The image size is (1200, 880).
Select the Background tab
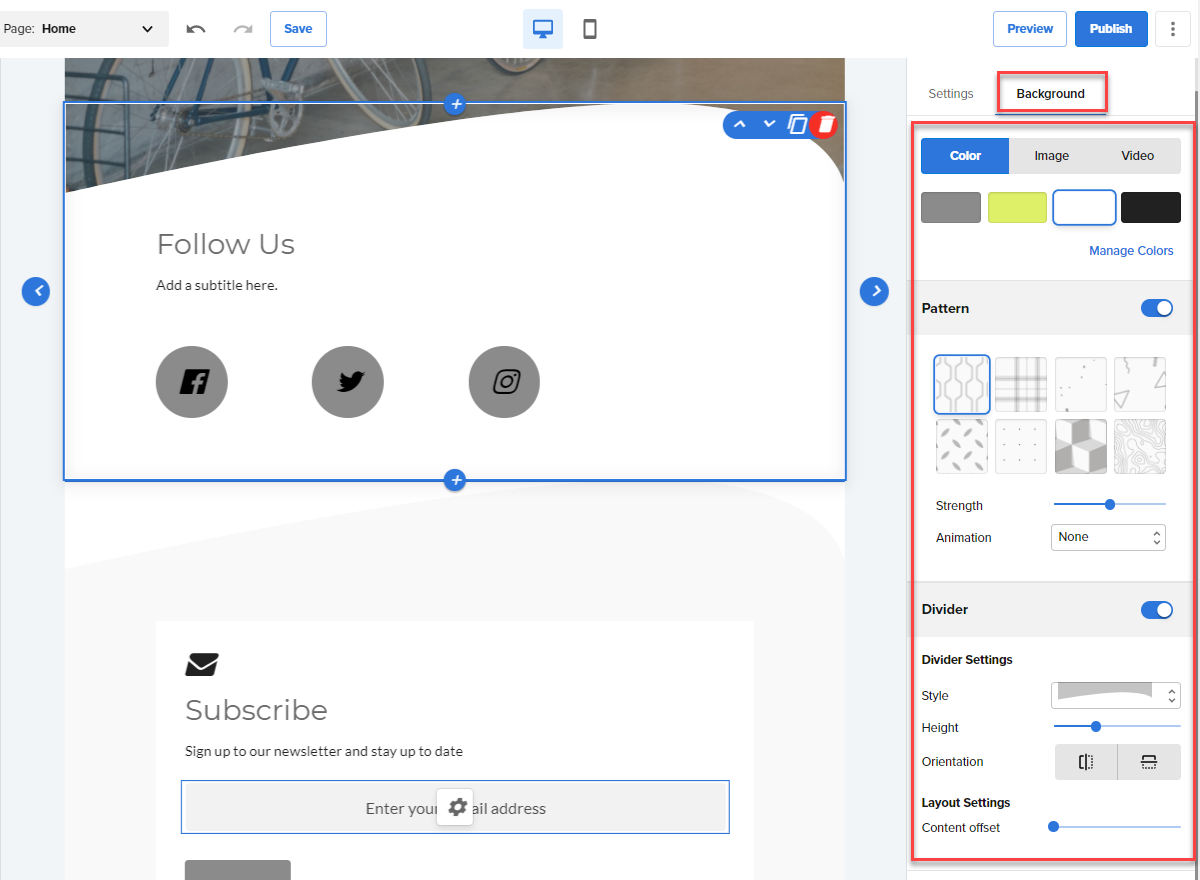[x=1050, y=94]
